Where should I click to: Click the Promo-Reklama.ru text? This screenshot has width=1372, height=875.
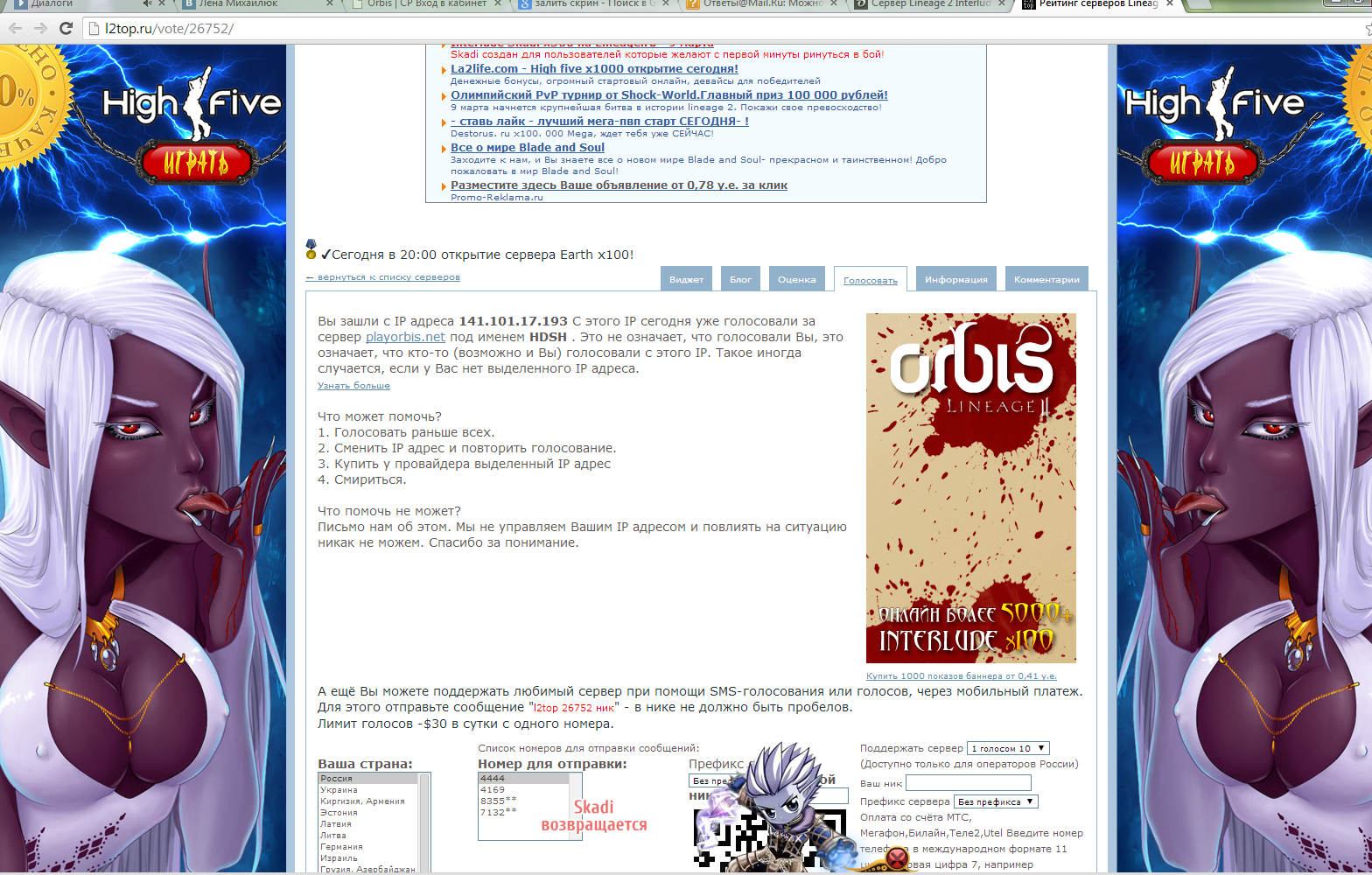coord(496,197)
